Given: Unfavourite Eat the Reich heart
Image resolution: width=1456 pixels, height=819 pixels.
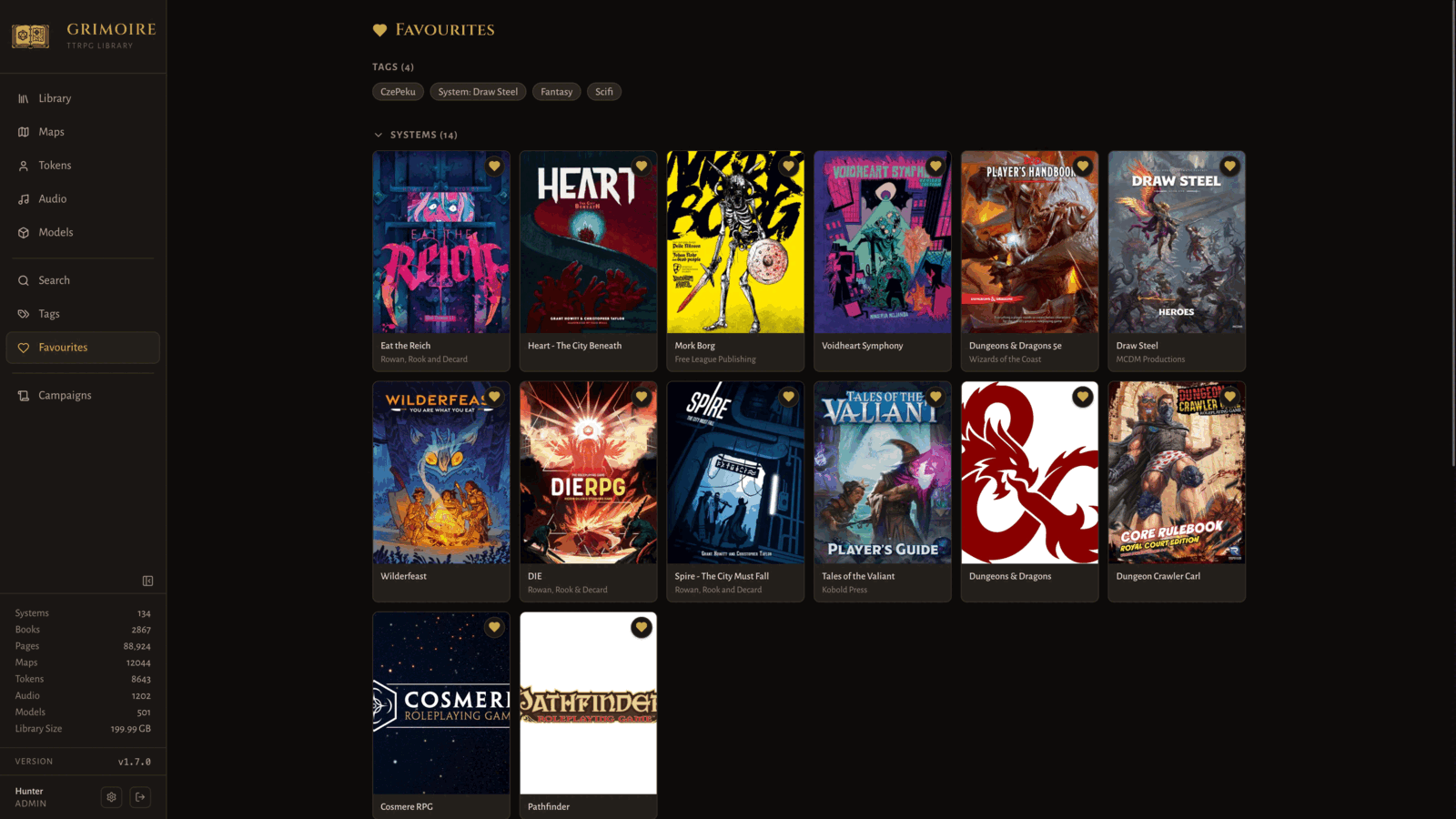Looking at the screenshot, I should [x=494, y=167].
